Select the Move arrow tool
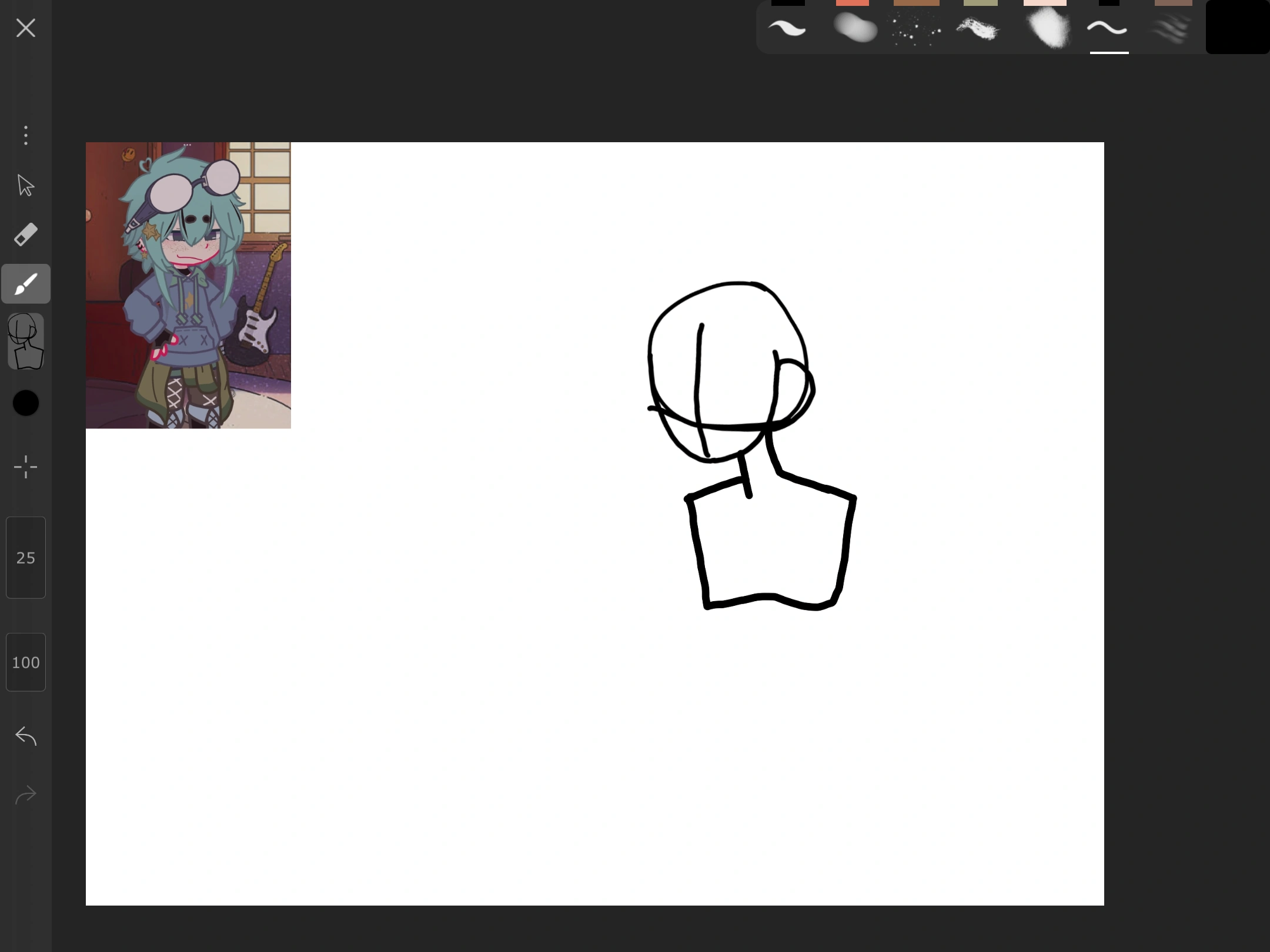1270x952 pixels. (x=26, y=186)
